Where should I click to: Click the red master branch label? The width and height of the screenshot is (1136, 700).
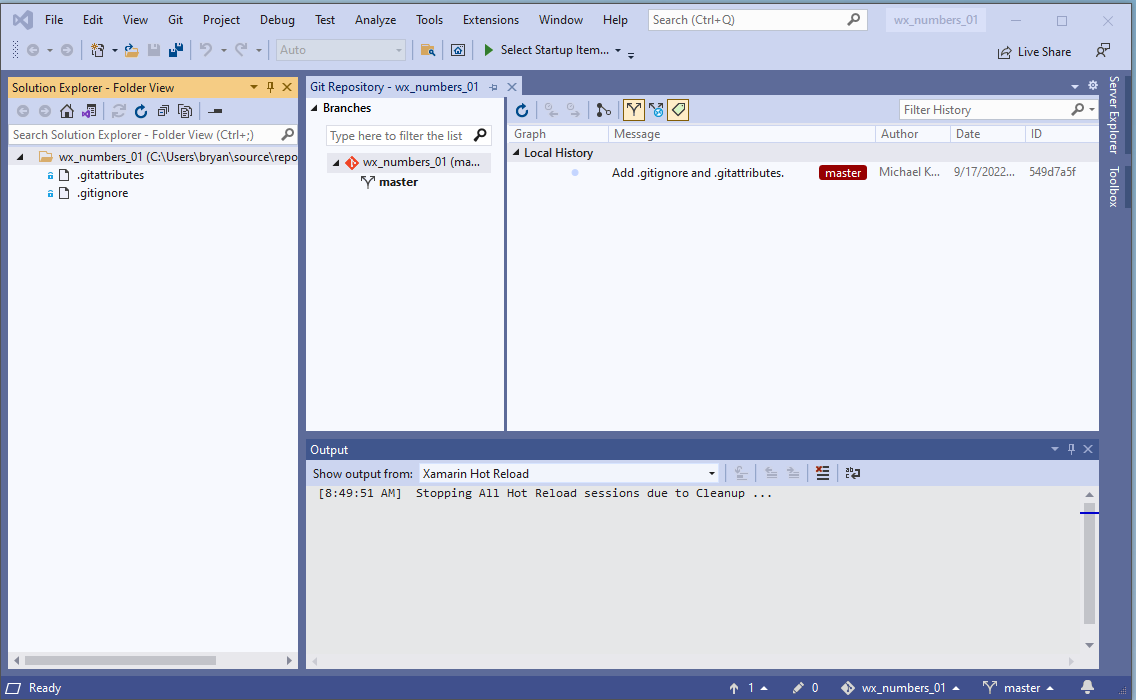pos(843,172)
